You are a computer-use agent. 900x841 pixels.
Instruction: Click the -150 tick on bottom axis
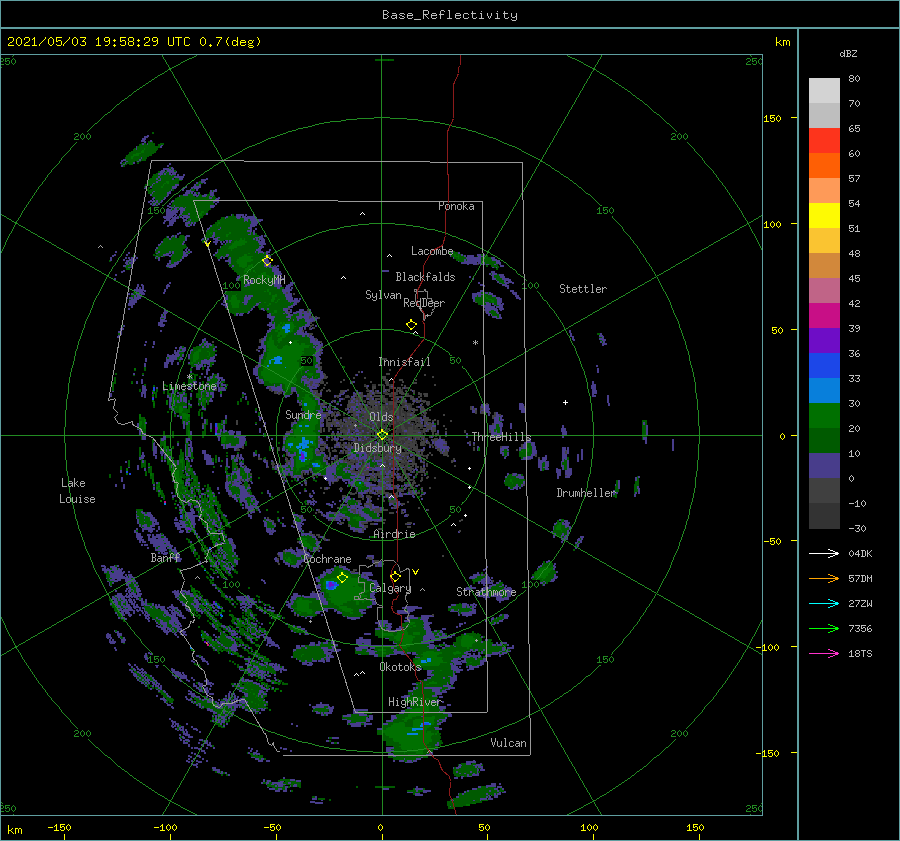pos(59,827)
